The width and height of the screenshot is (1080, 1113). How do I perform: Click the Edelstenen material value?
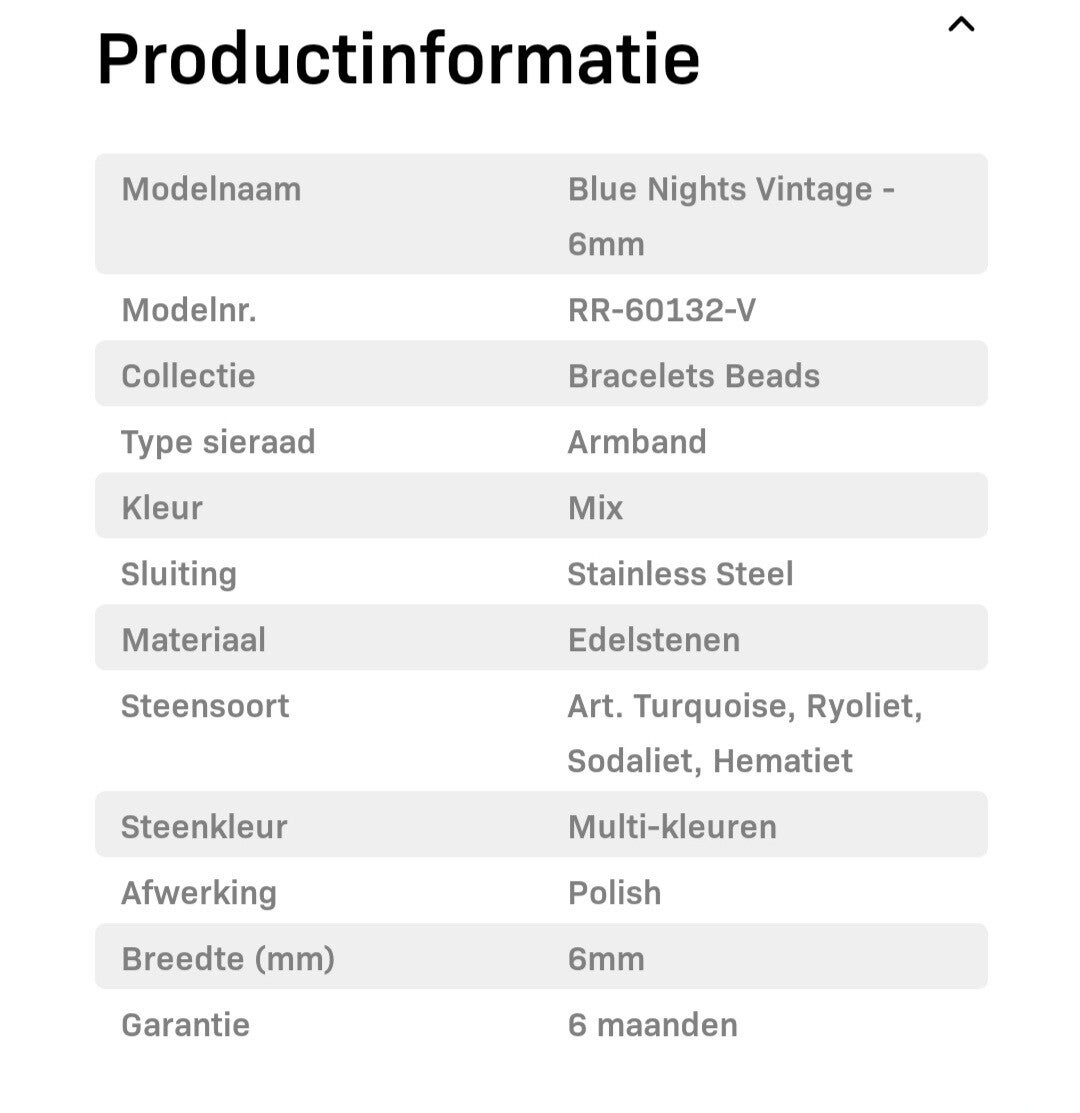point(654,640)
